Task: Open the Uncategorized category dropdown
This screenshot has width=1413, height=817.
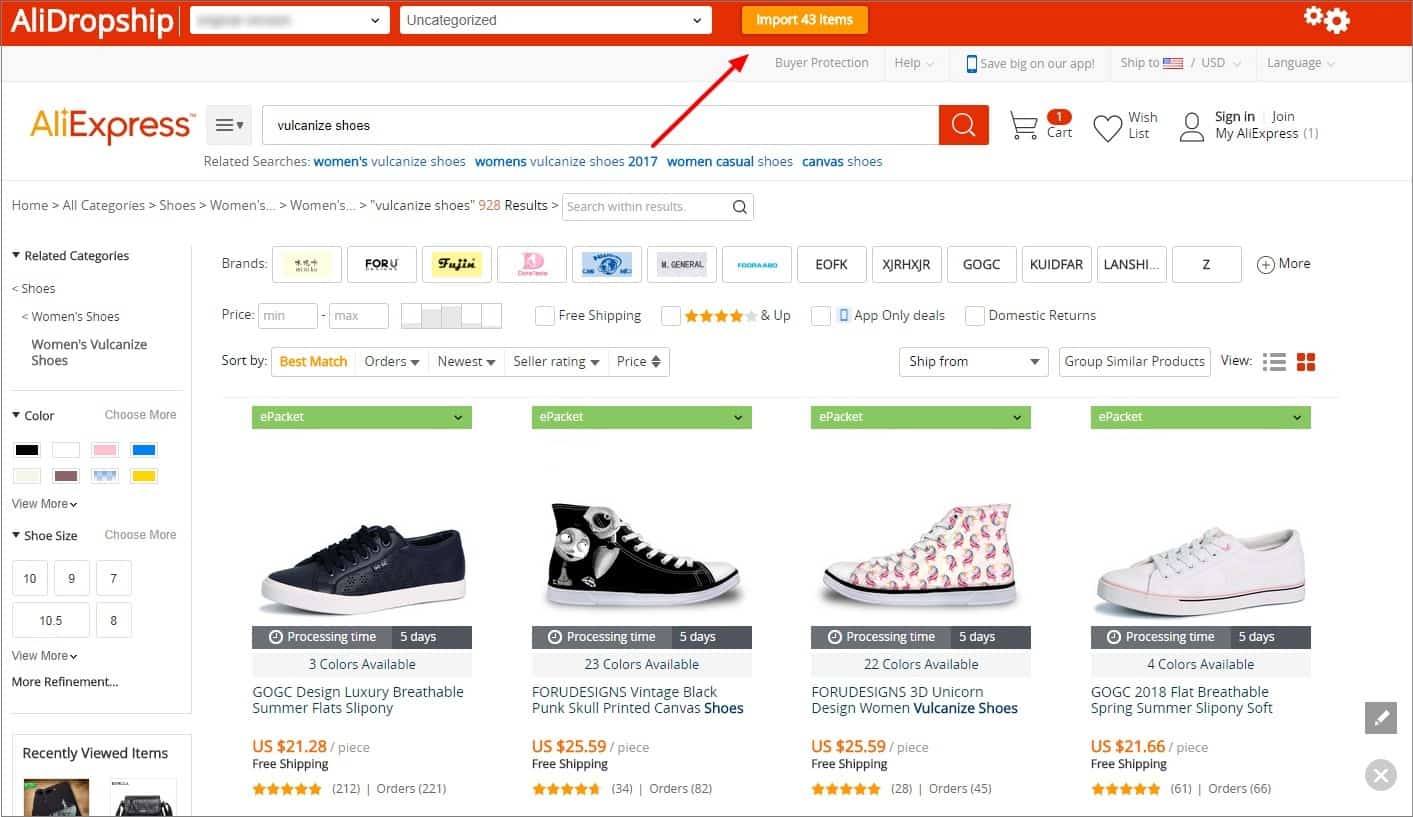Action: [x=555, y=20]
